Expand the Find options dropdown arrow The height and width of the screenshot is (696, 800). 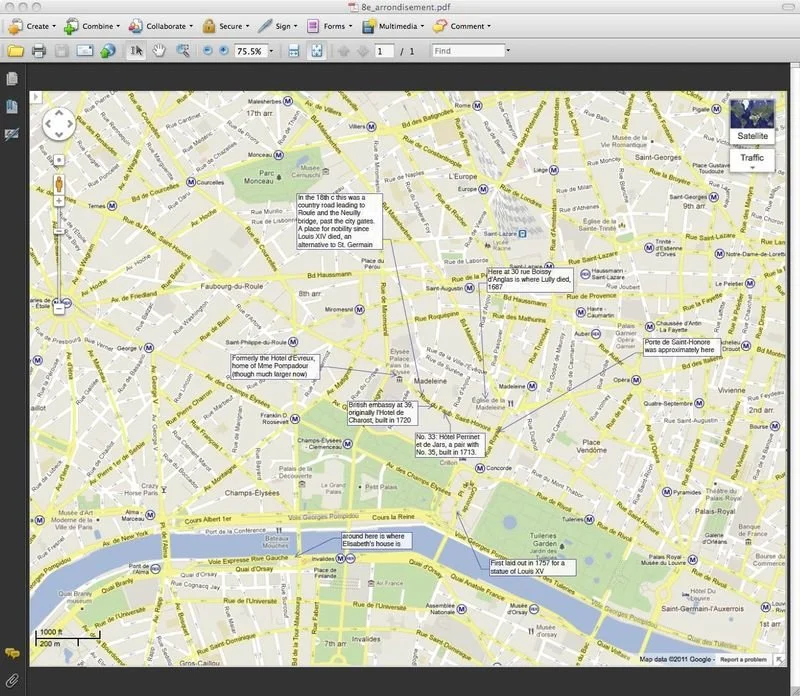click(508, 51)
